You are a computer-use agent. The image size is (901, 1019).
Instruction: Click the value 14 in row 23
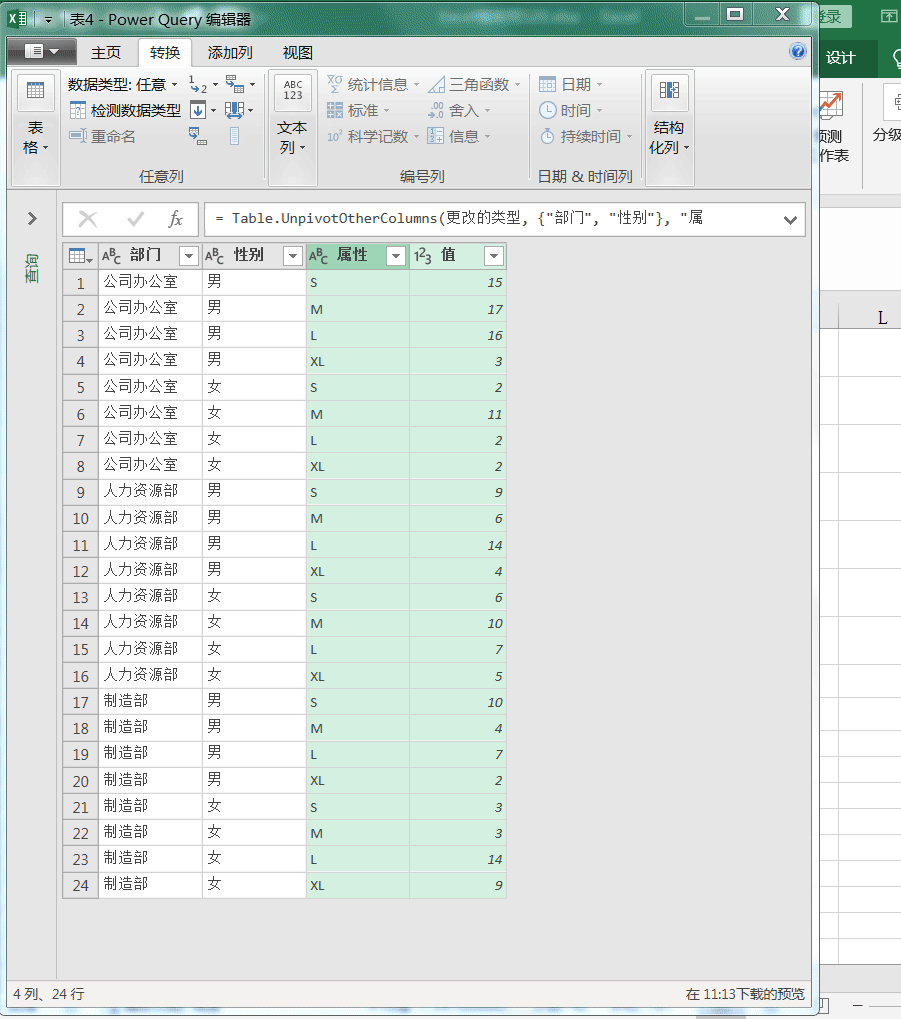(x=458, y=859)
